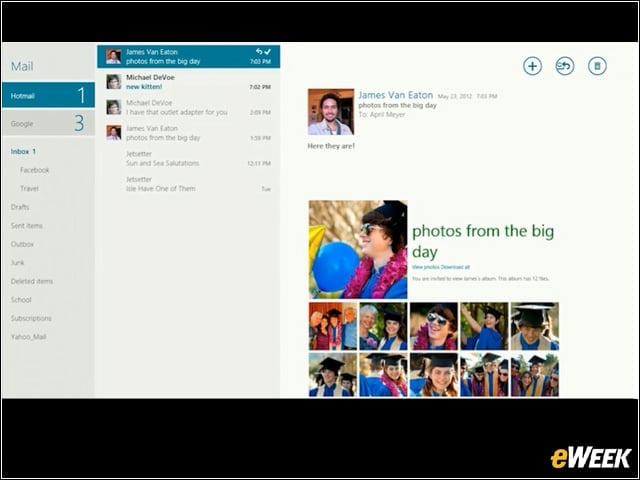Open the Yahoo_Mail folder

point(28,337)
